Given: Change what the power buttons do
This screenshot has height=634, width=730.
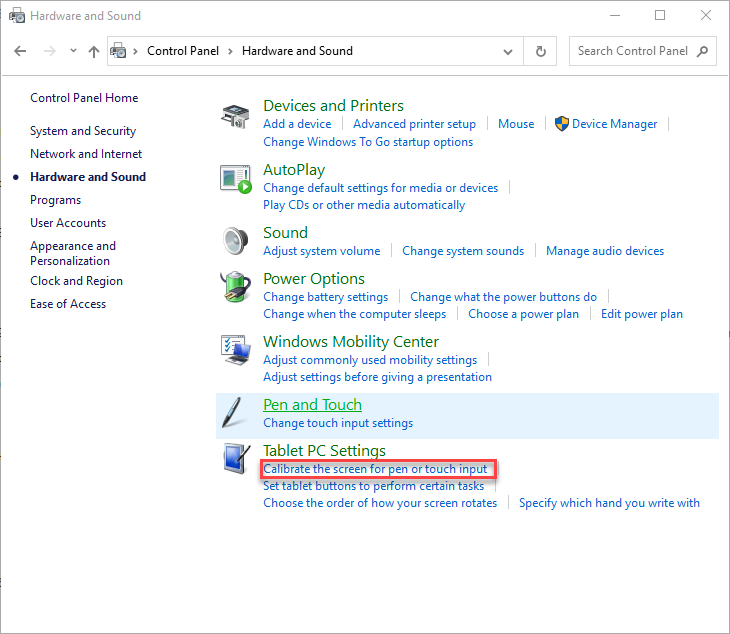Looking at the screenshot, I should [x=503, y=297].
